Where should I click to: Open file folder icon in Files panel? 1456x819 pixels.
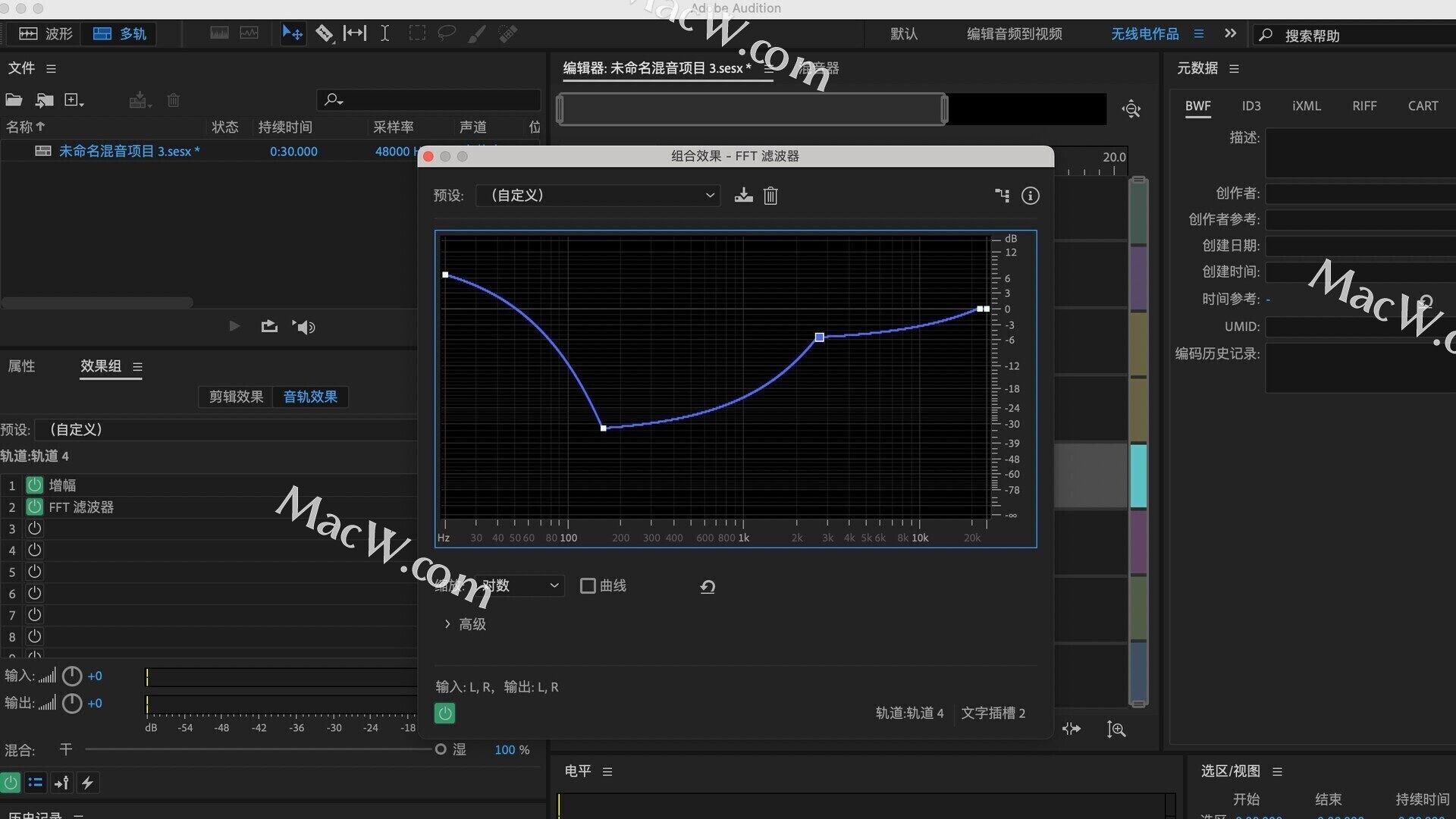tap(14, 100)
